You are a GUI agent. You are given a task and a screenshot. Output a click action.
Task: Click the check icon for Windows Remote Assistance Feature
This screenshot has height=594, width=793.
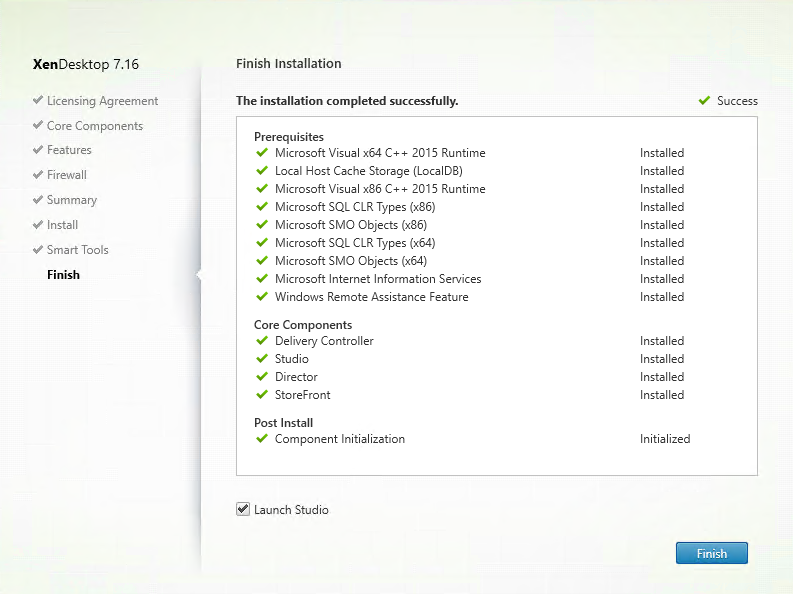pos(261,296)
